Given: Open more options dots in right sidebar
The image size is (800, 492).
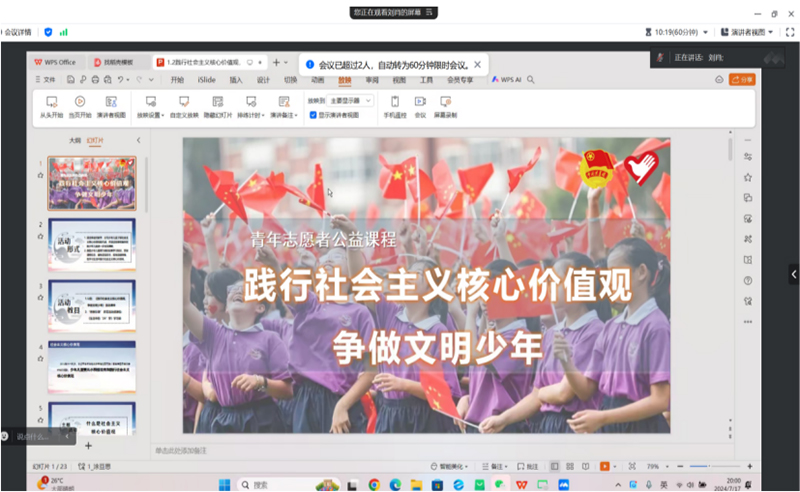Looking at the screenshot, I should pos(747,322).
